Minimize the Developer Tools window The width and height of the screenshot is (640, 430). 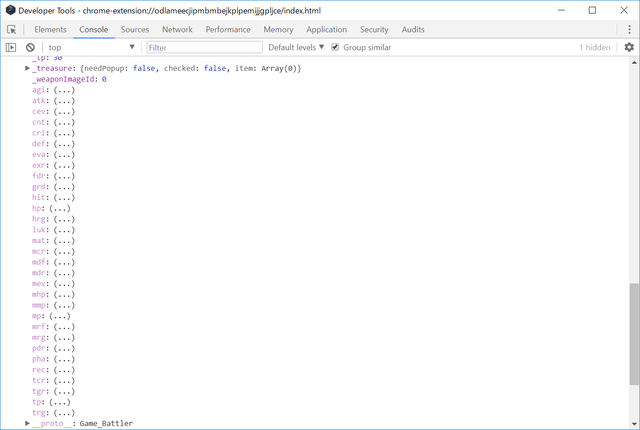tap(562, 10)
